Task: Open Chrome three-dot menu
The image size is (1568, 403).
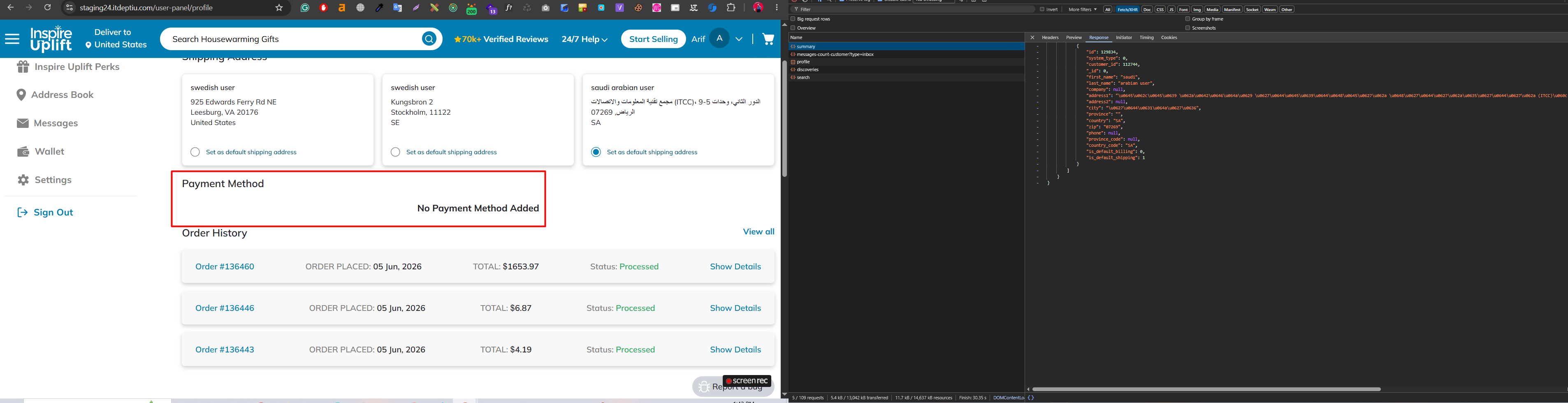Action: [x=777, y=8]
